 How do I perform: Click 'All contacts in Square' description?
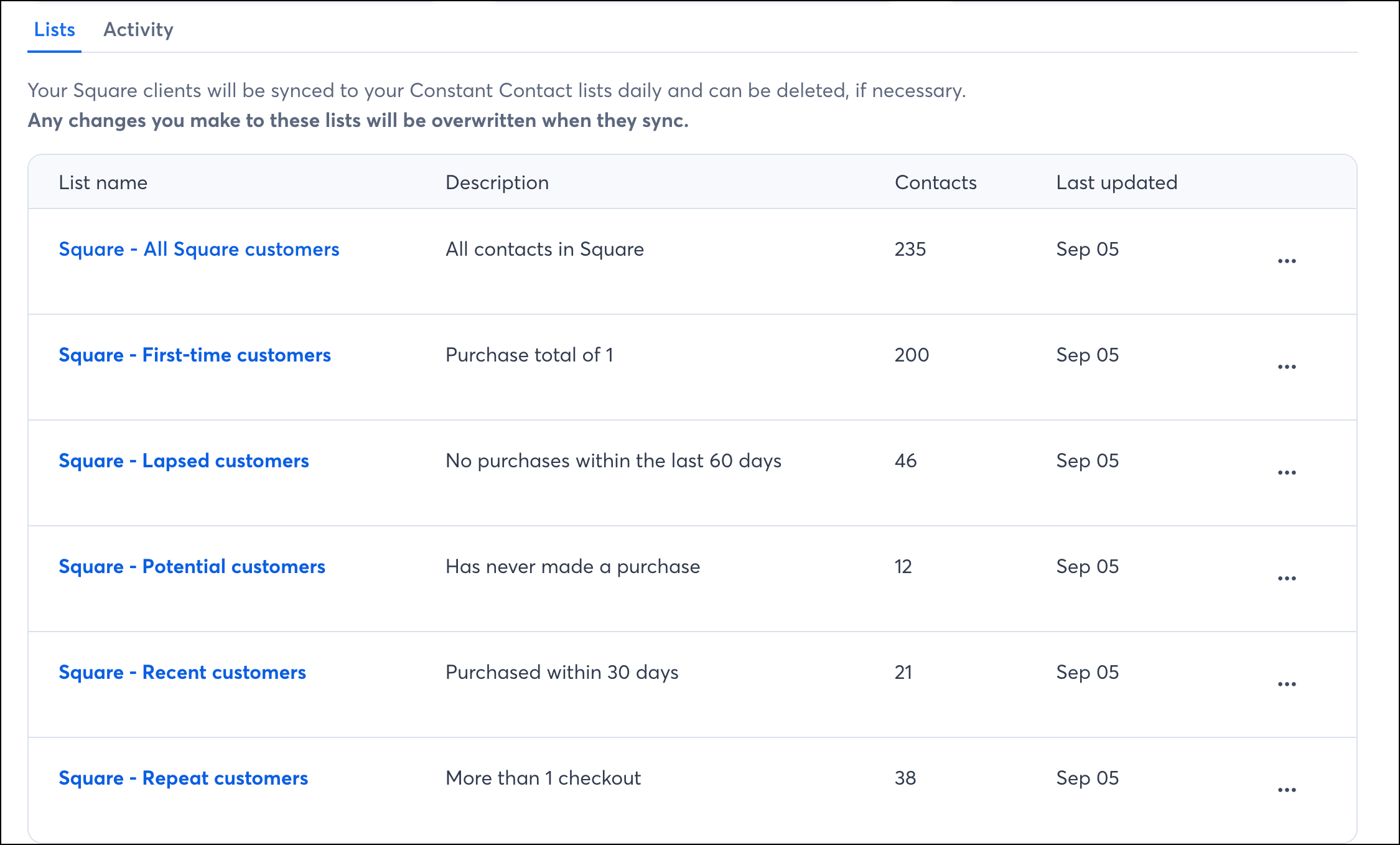[544, 249]
